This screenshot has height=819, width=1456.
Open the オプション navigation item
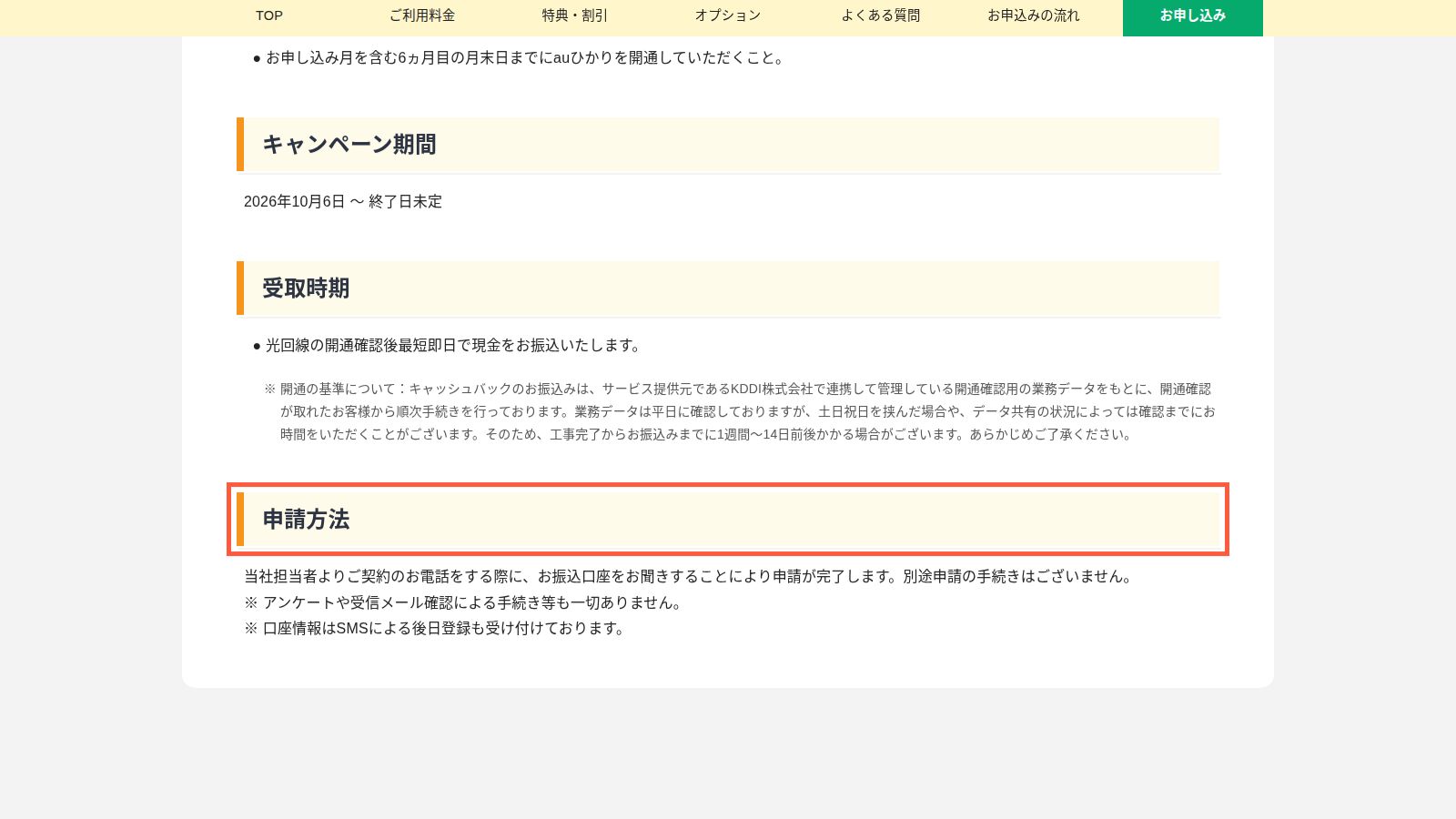728,15
